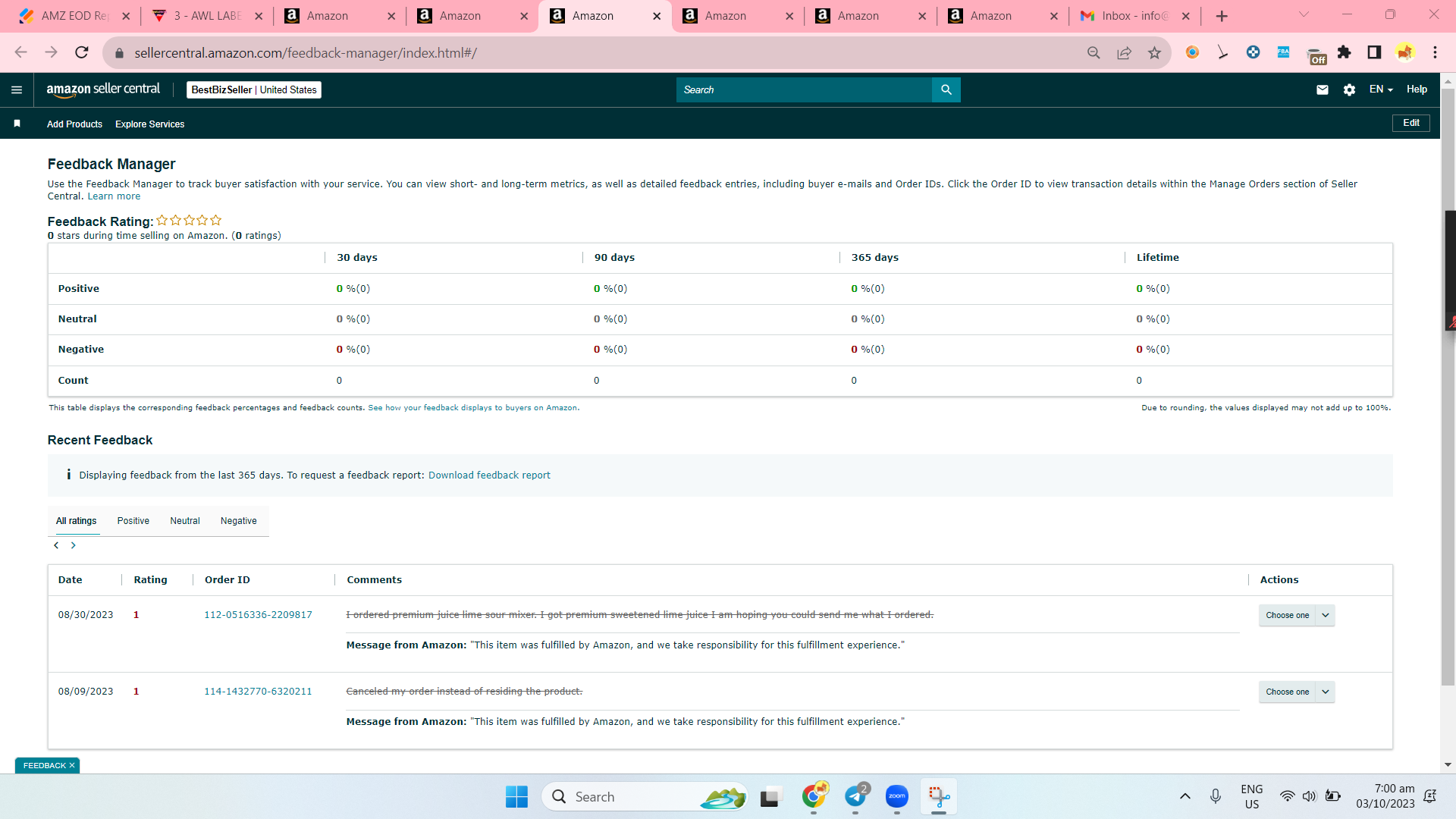Click the search magnifier button in Seller Central
The height and width of the screenshot is (819, 1456).
(946, 89)
